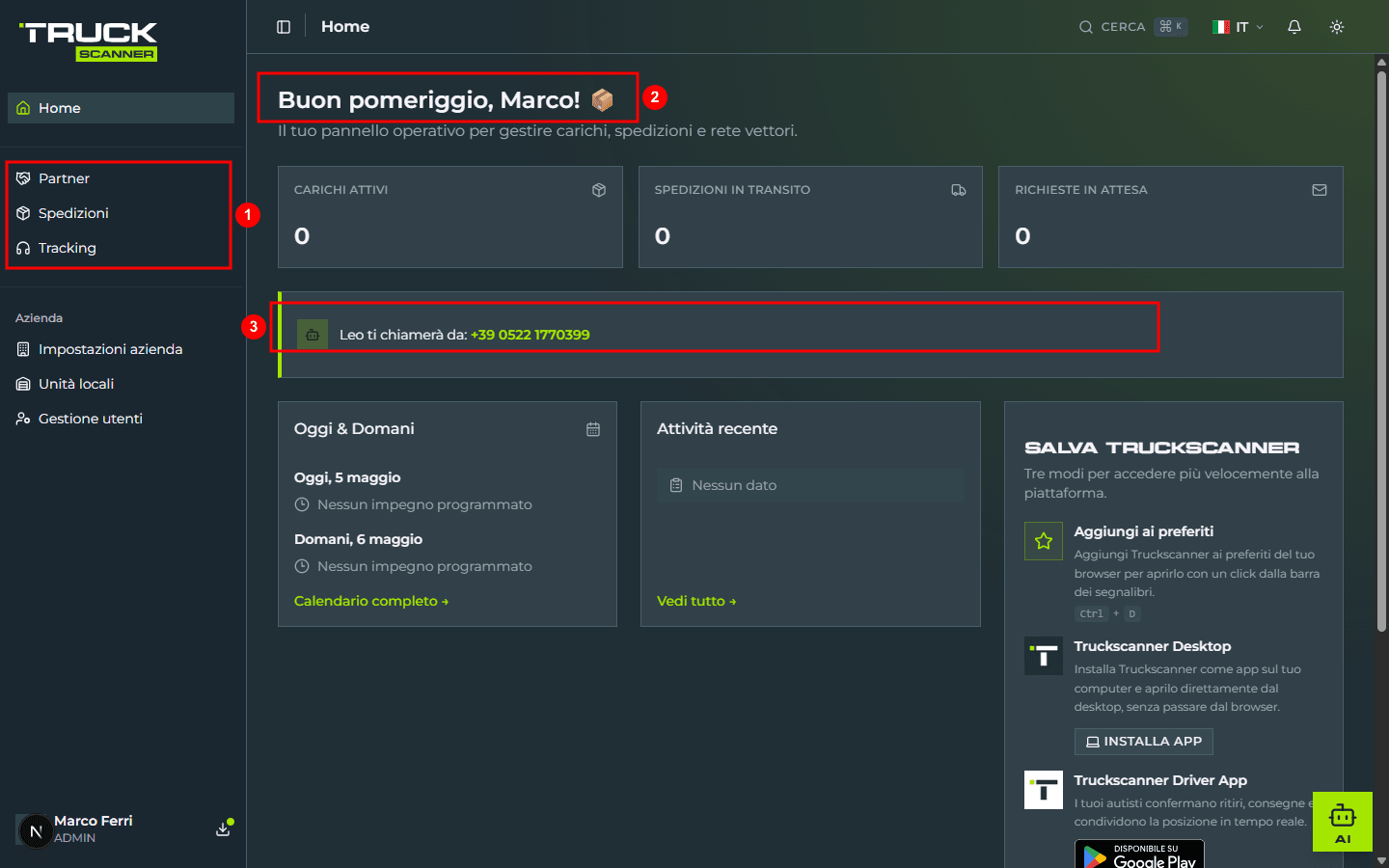Click the Unità locali warehouse icon

[x=23, y=384]
